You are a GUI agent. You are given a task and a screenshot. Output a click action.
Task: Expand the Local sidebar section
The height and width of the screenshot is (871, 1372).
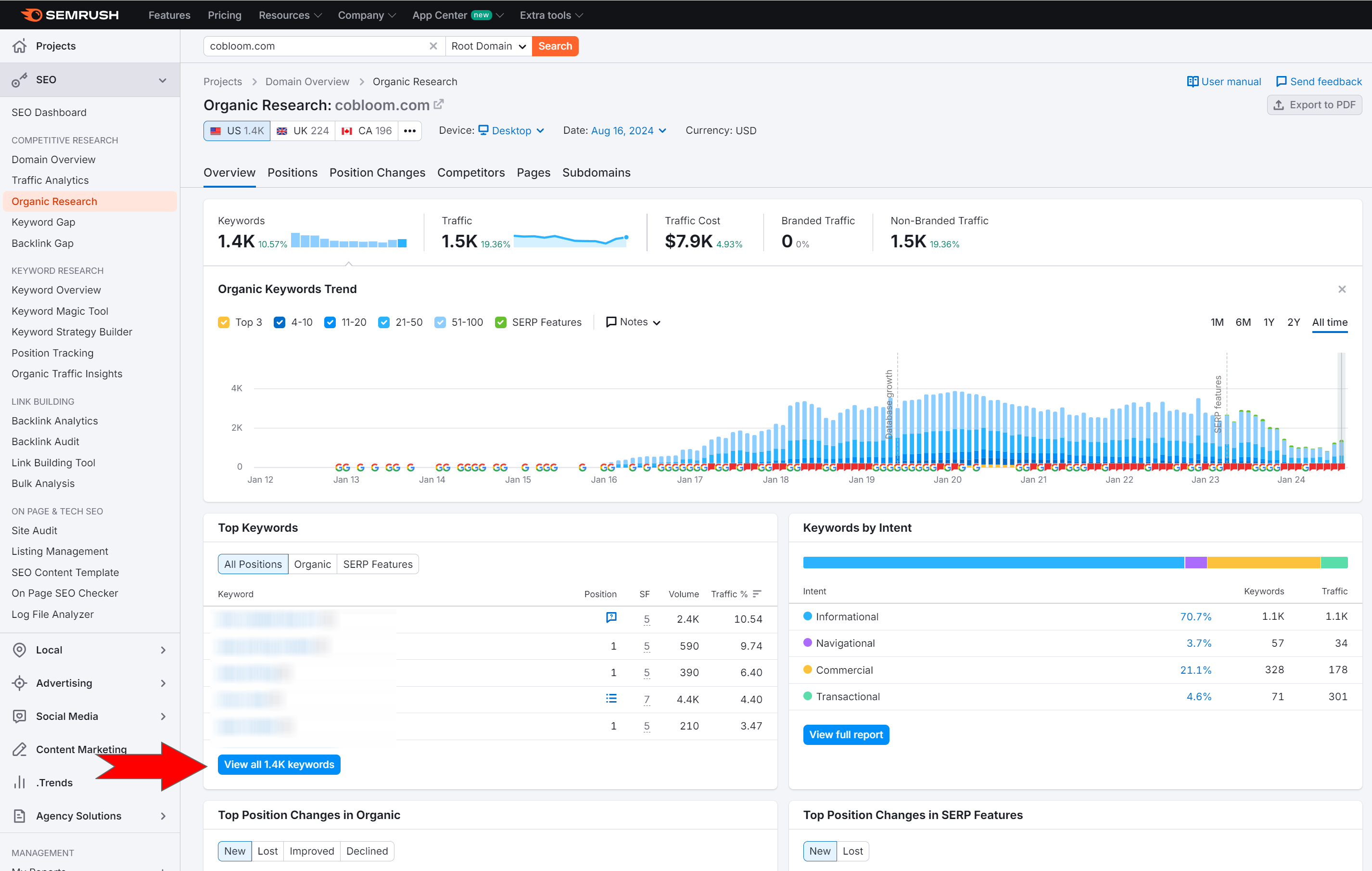point(163,650)
